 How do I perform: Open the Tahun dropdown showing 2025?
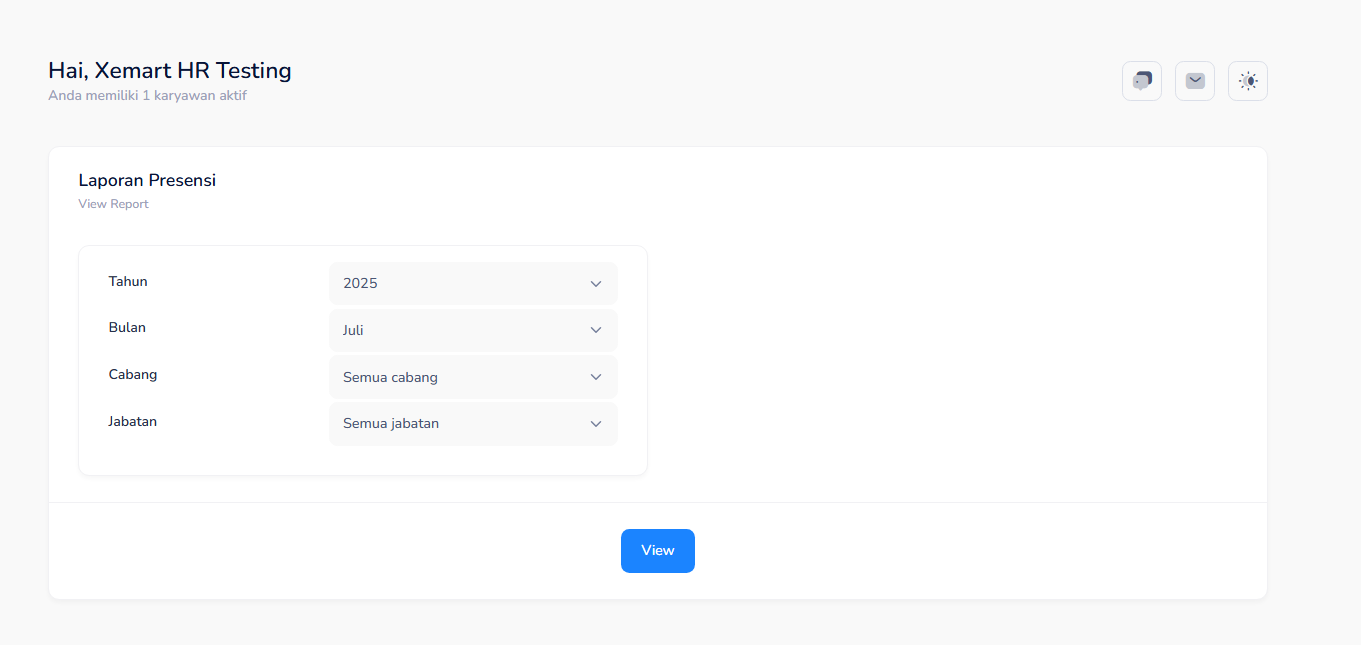(x=472, y=284)
